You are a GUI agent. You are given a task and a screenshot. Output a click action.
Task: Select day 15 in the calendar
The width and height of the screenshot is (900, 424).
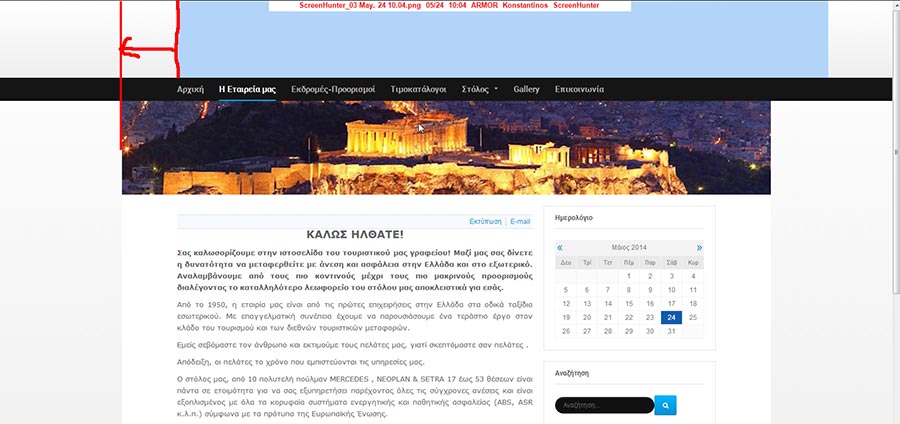[629, 304]
